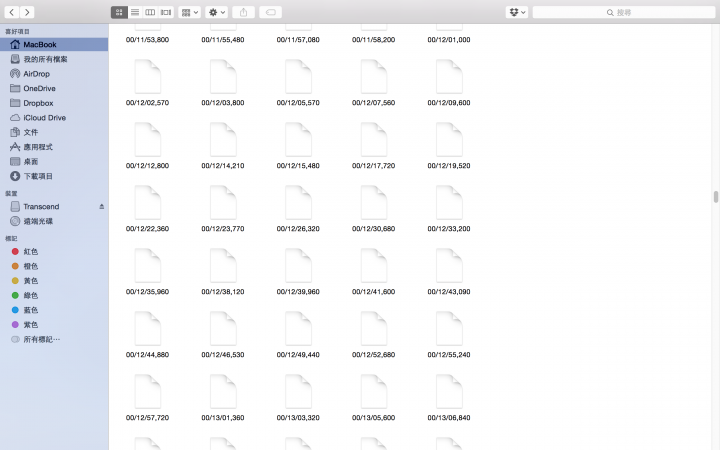This screenshot has height=450, width=720.
Task: Select file icon 00/12/35,960
Action: (147, 265)
